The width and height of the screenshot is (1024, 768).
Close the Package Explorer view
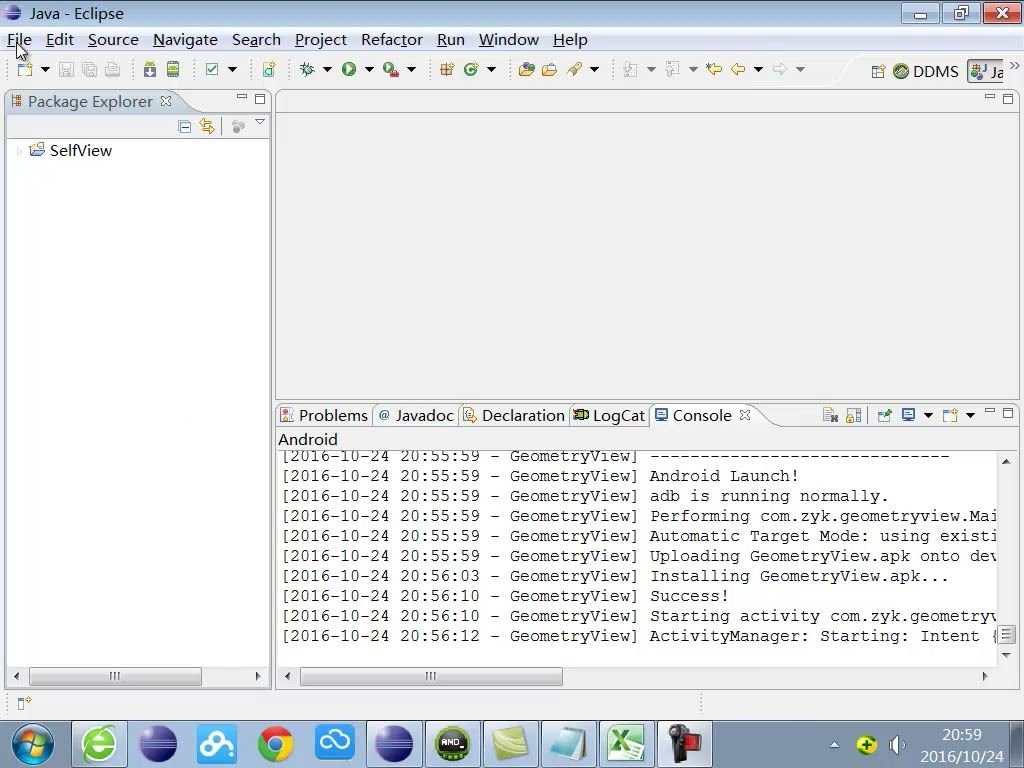pyautogui.click(x=166, y=101)
